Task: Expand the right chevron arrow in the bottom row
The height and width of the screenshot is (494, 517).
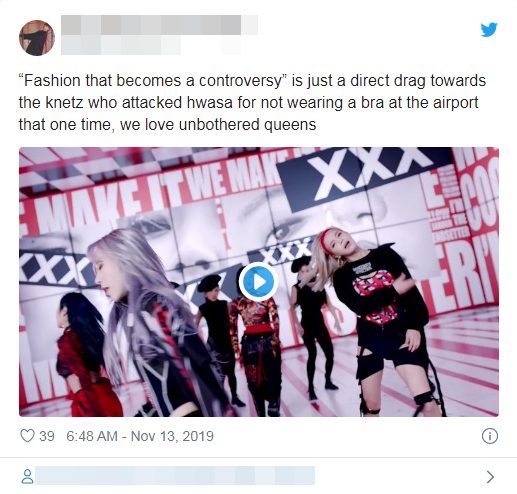Action: [x=490, y=477]
